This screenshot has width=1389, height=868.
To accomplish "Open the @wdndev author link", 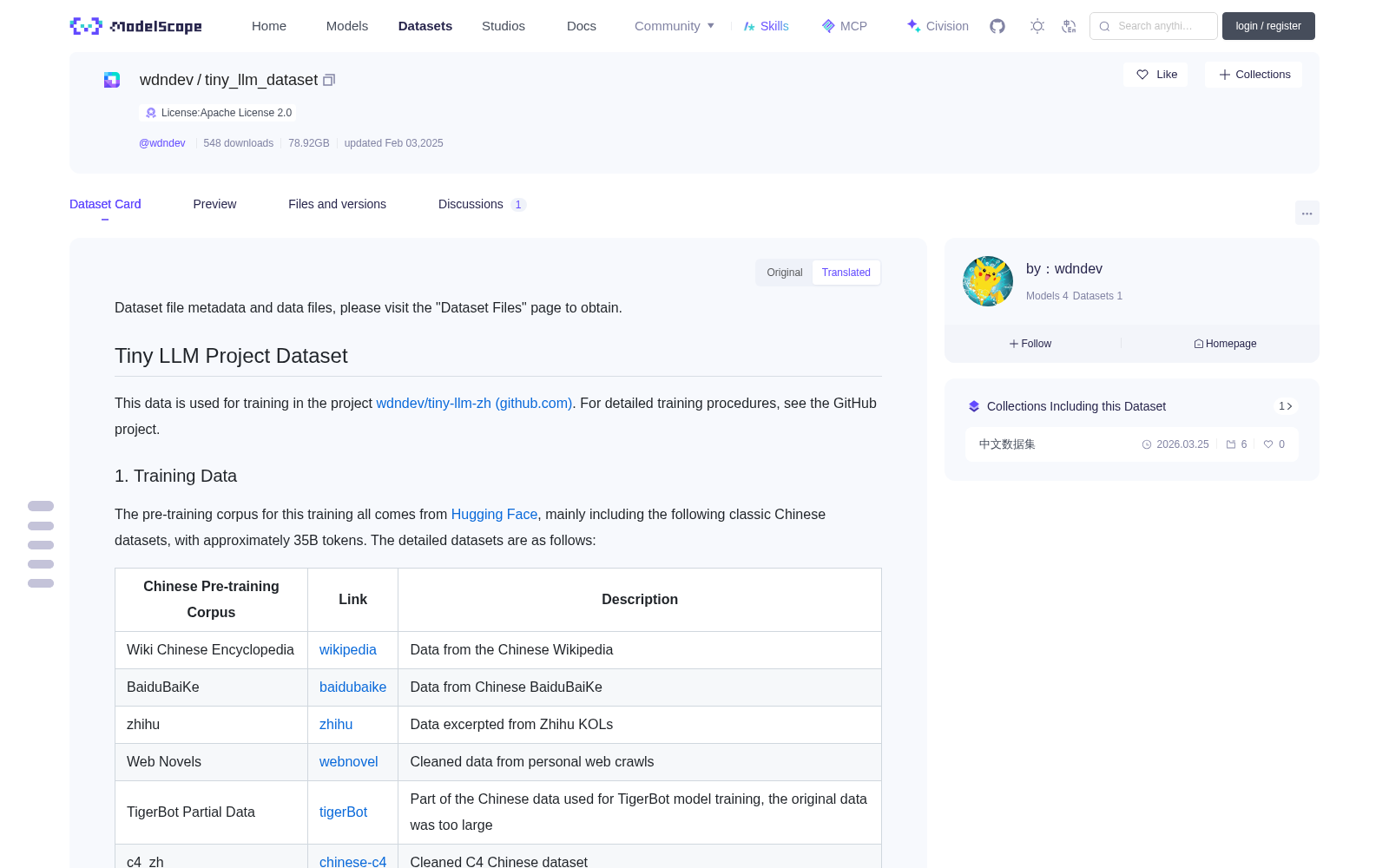I will (162, 143).
